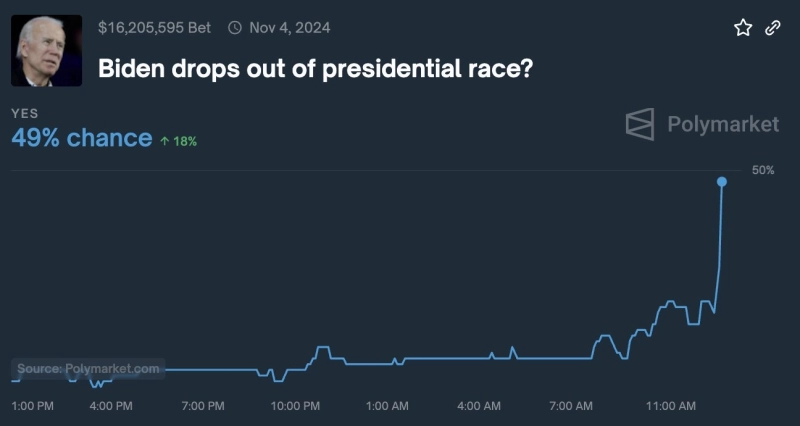Click the copy link icon
800x426 pixels.
(x=772, y=28)
